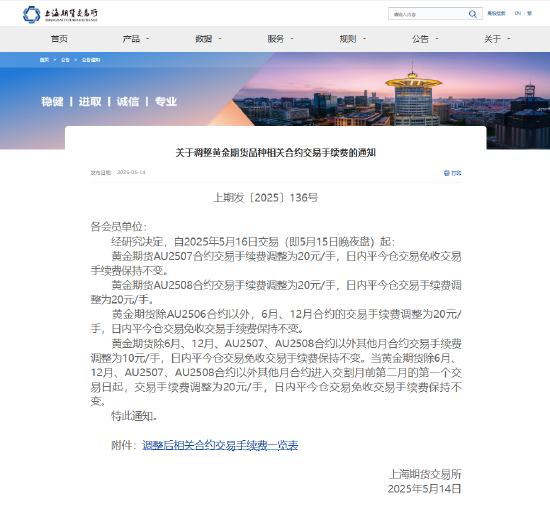Click the closing date 2025年5月14日
The width and height of the screenshot is (550, 507).
tap(424, 489)
